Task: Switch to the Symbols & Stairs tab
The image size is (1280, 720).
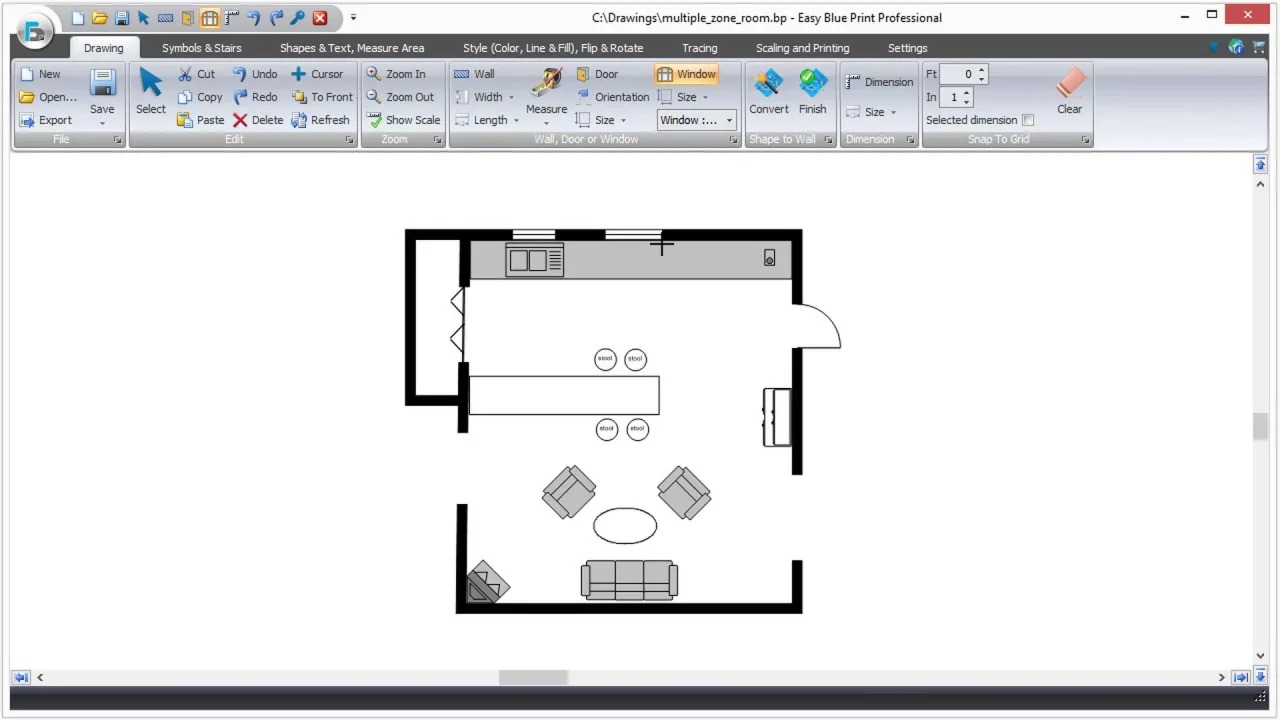Action: 202,48
